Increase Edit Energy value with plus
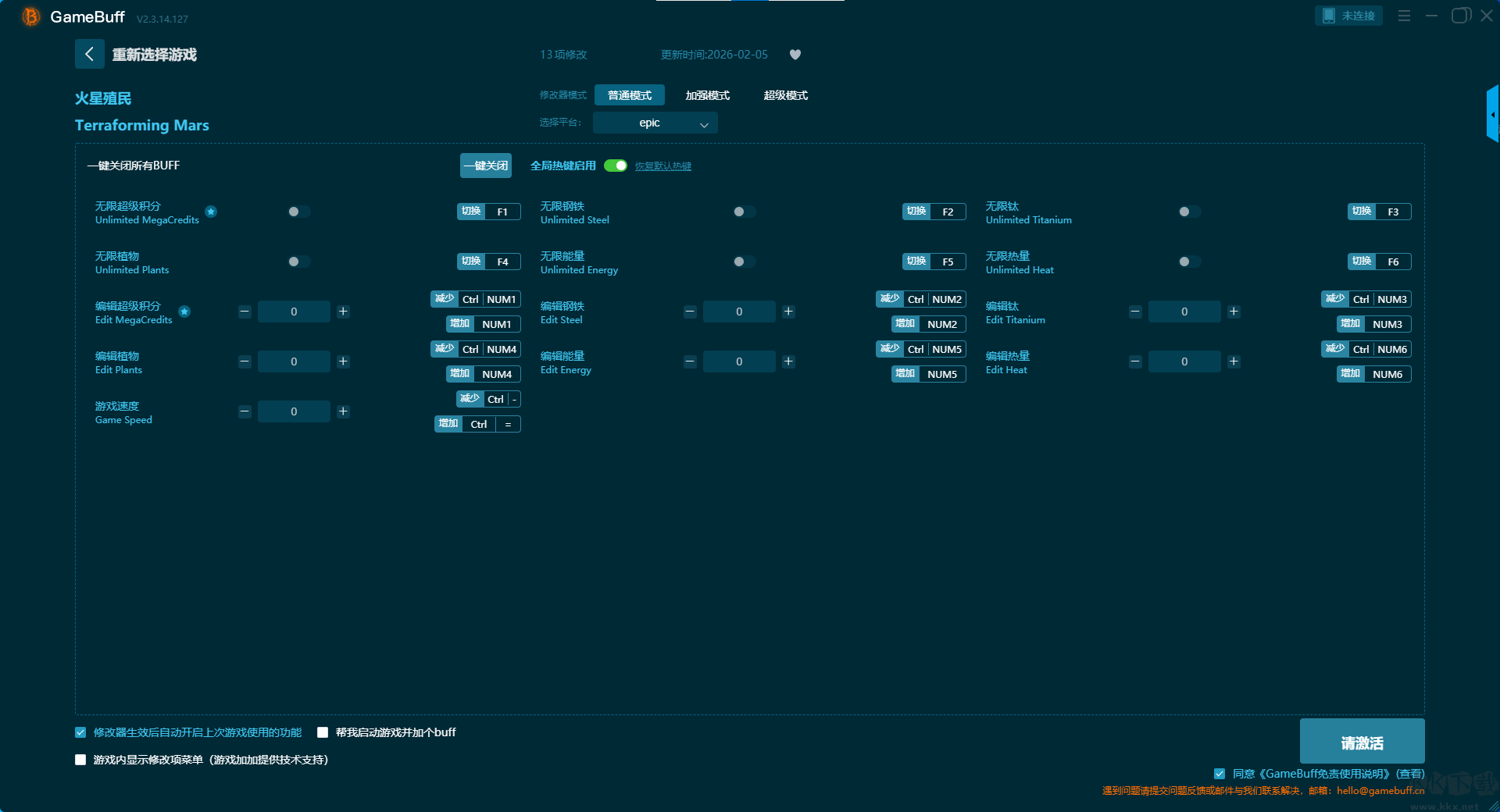This screenshot has width=1500, height=812. [788, 361]
